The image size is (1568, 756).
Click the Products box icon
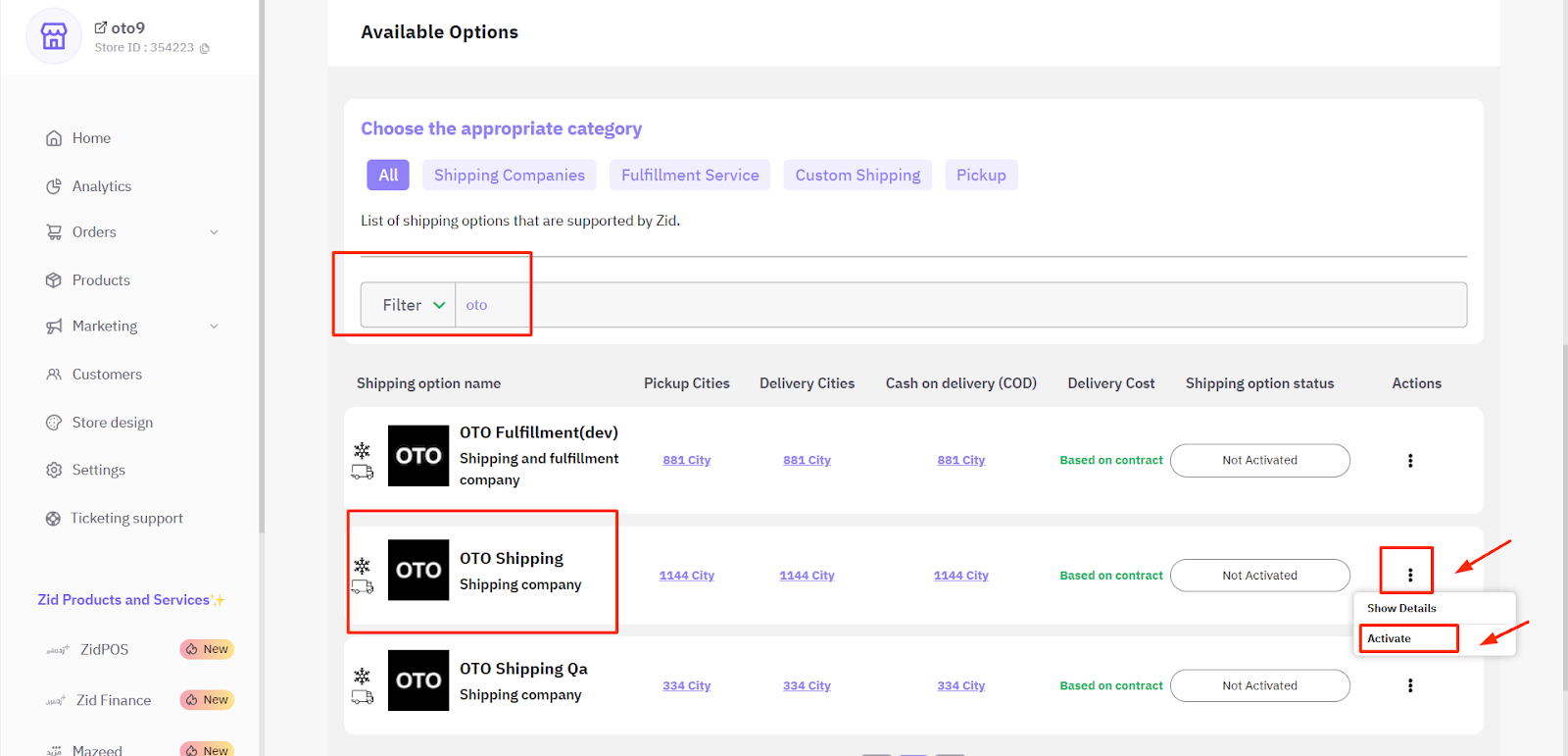(54, 280)
